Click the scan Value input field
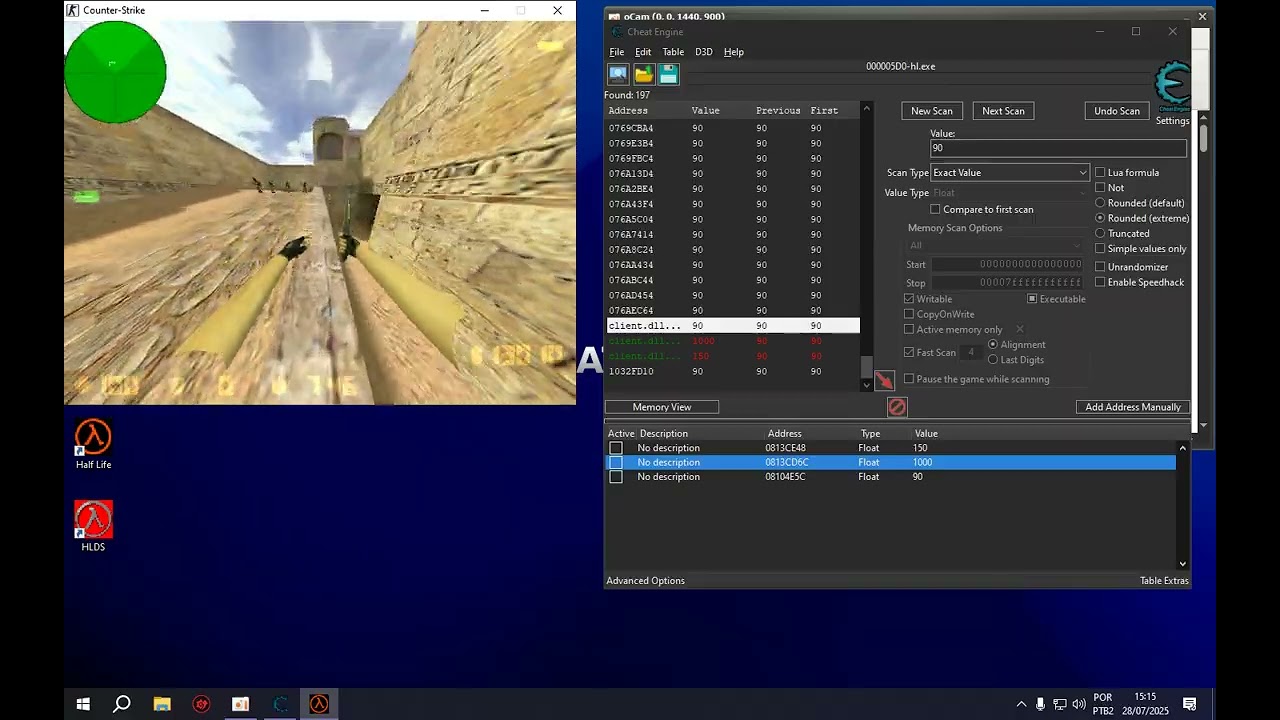 (1058, 148)
